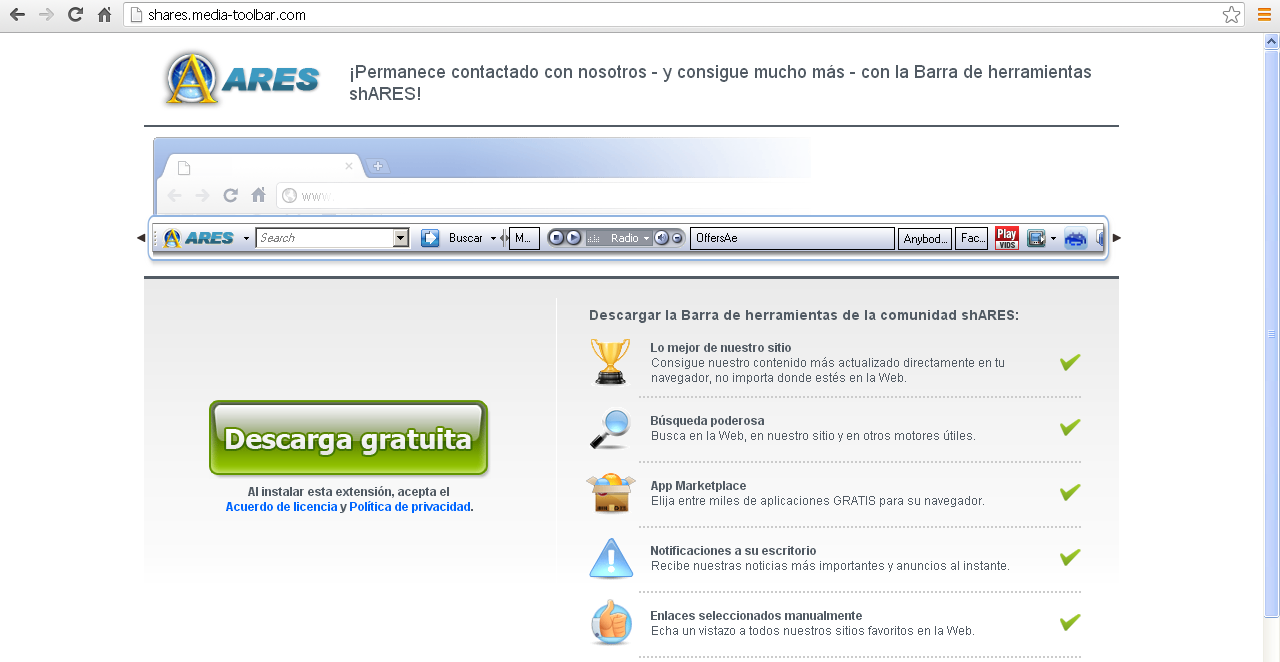Expand the TV icon dropdown arrow
The image size is (1280, 662).
coord(1053,239)
